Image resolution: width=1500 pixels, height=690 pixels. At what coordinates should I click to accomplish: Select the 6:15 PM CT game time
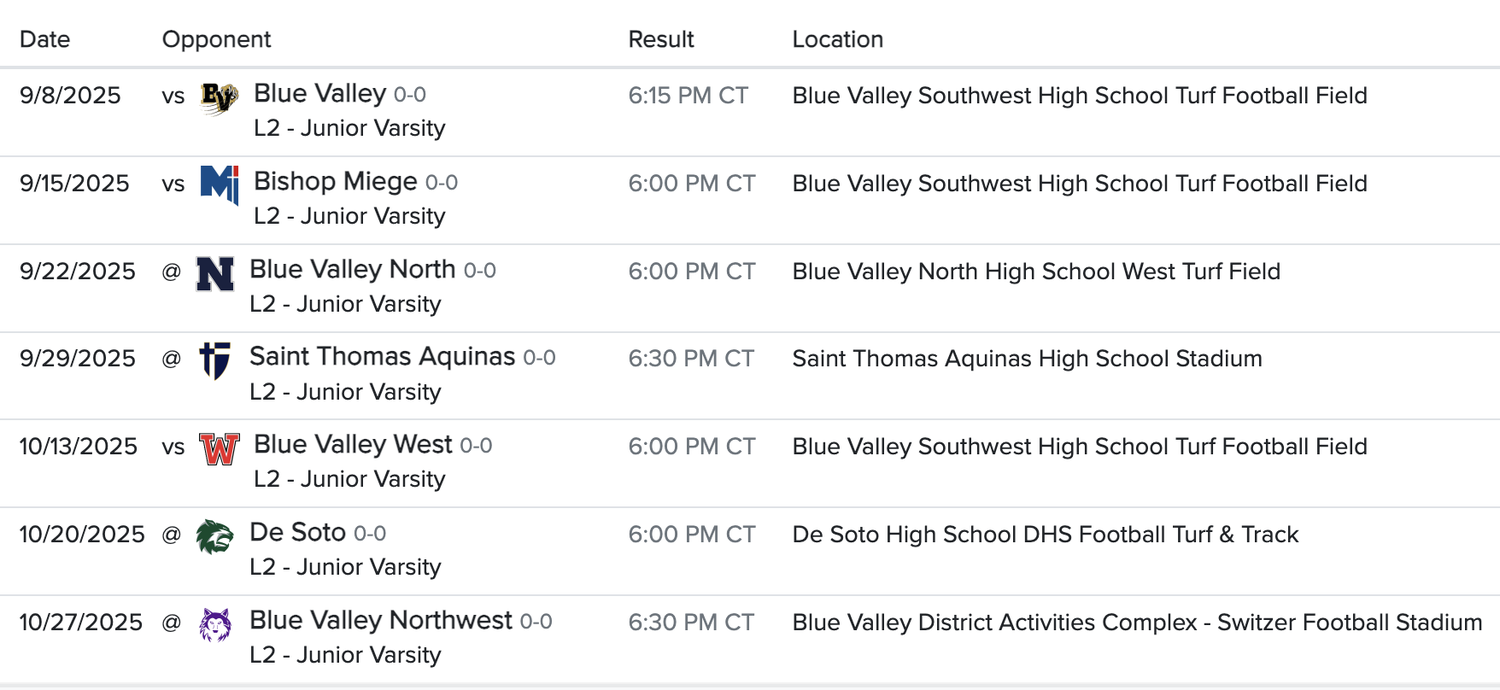(688, 96)
